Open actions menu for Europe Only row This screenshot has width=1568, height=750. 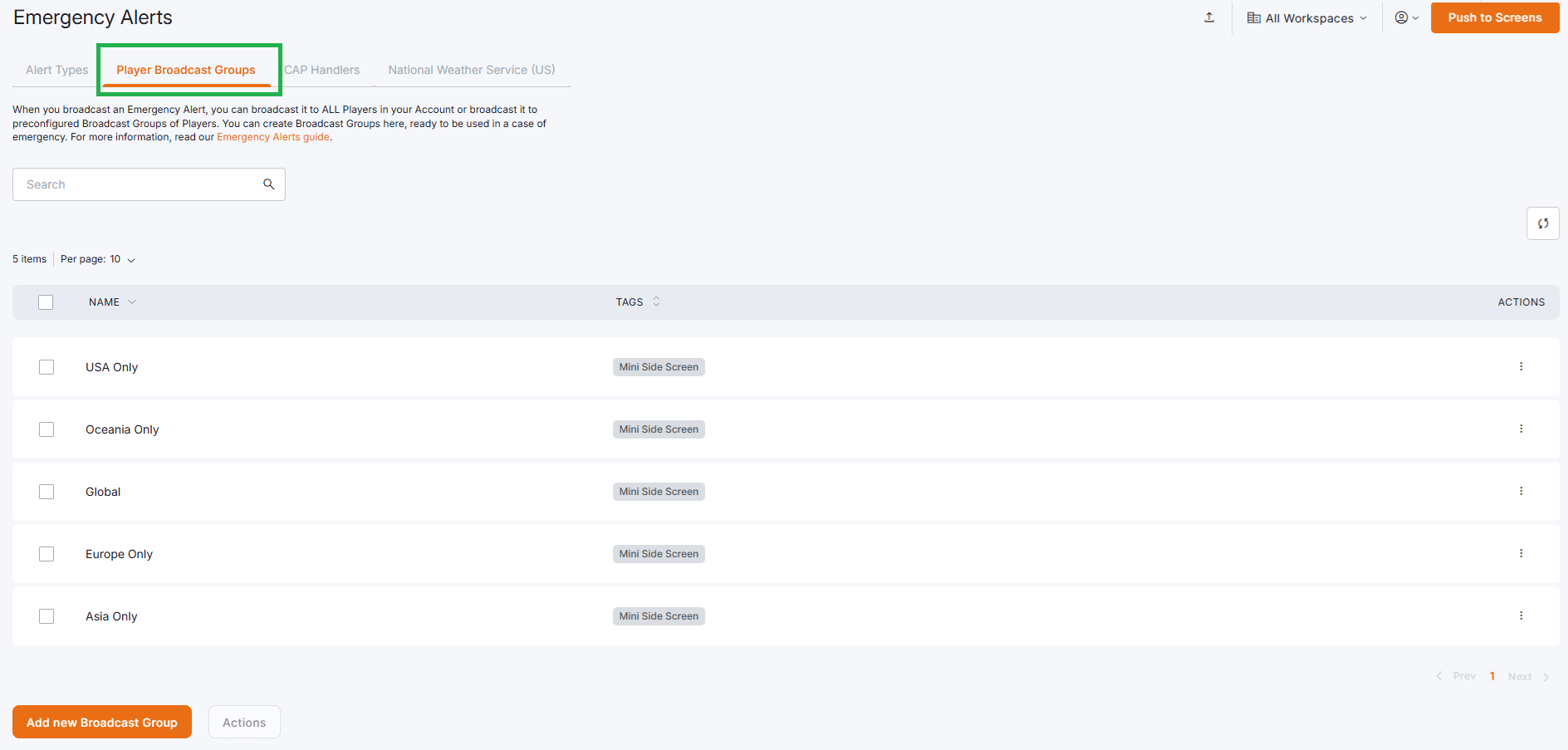(1521, 553)
